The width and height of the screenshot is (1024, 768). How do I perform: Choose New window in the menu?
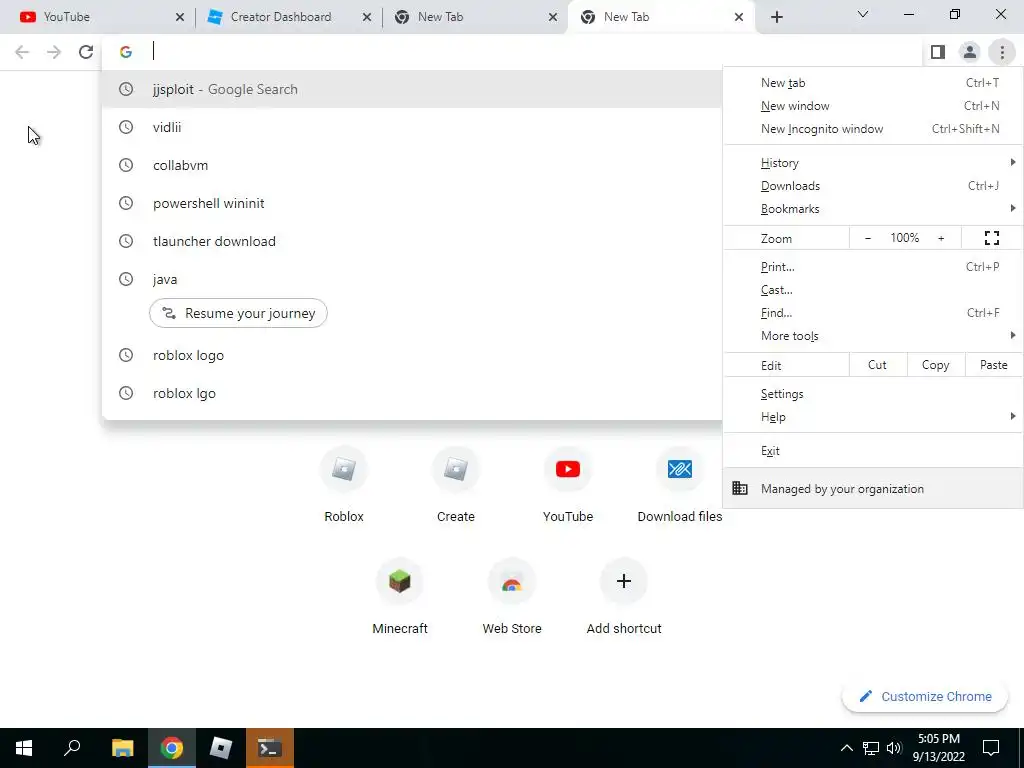tap(873, 106)
